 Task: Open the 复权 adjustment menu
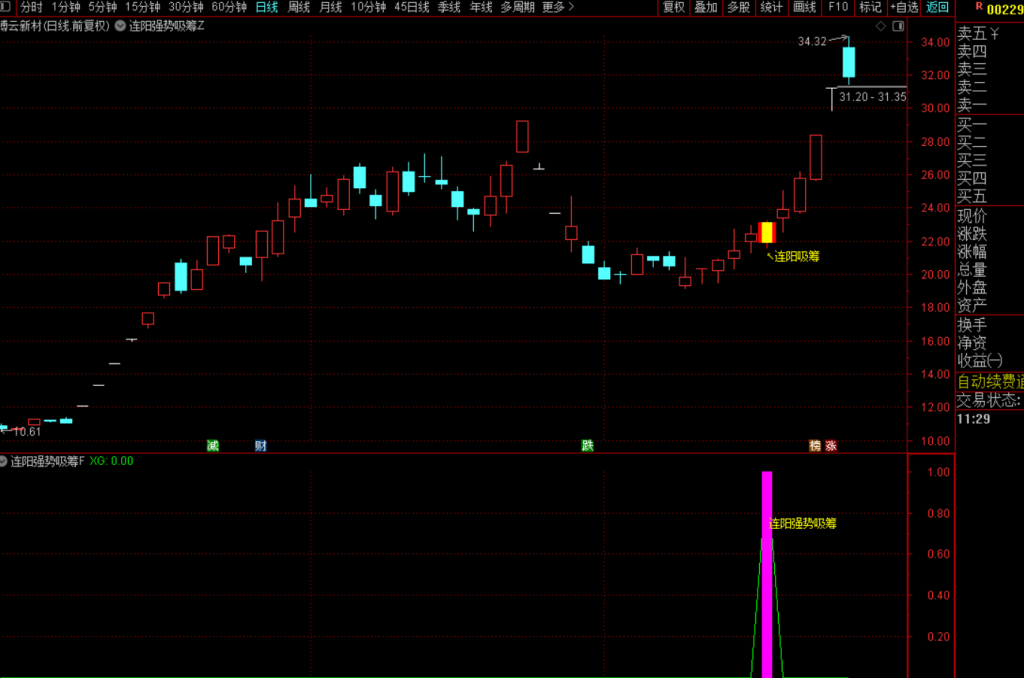(x=674, y=7)
